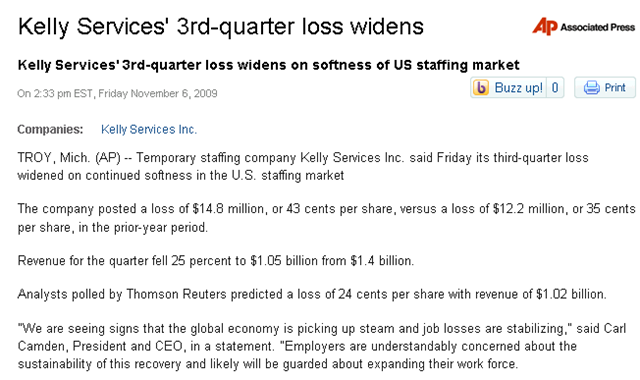Click the Thomson Reuters analysts paragraph
640x380 pixels.
coord(312,294)
